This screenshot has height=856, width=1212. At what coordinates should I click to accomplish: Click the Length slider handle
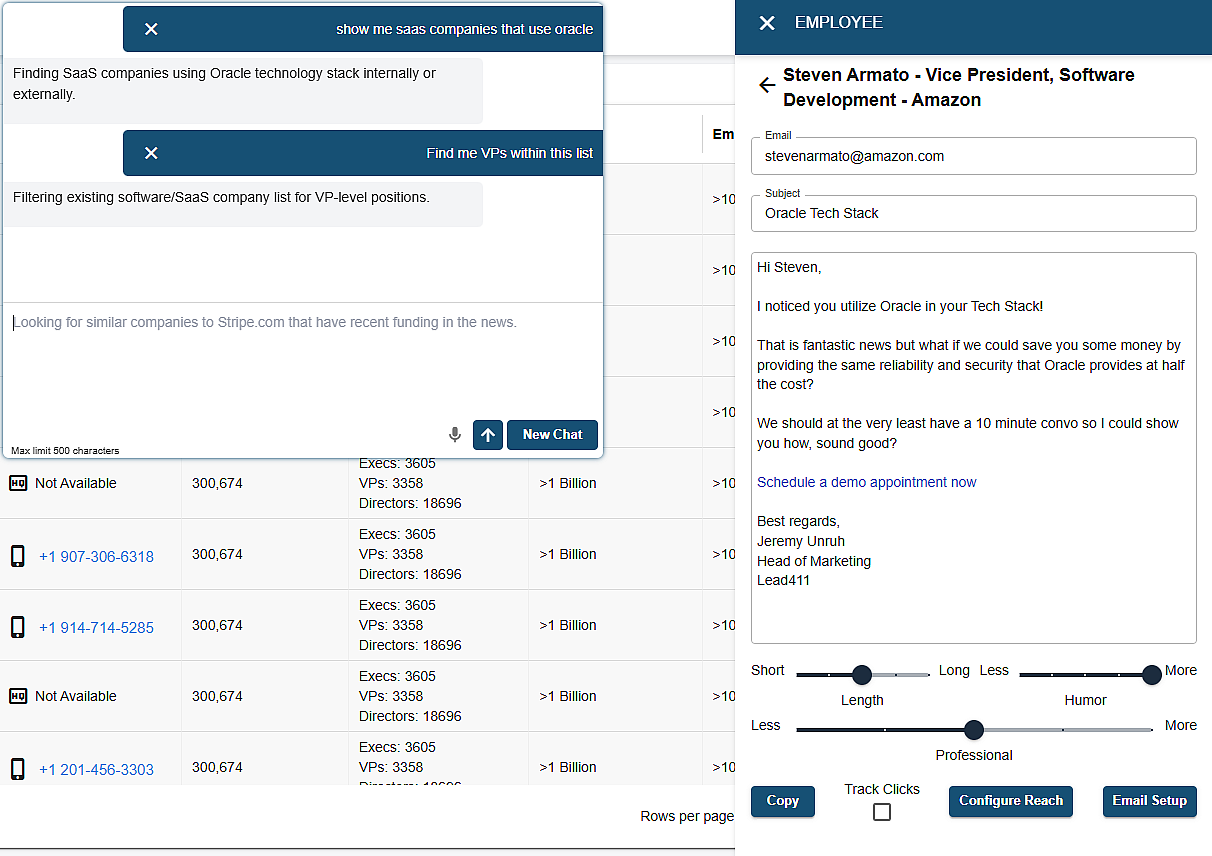click(x=862, y=675)
